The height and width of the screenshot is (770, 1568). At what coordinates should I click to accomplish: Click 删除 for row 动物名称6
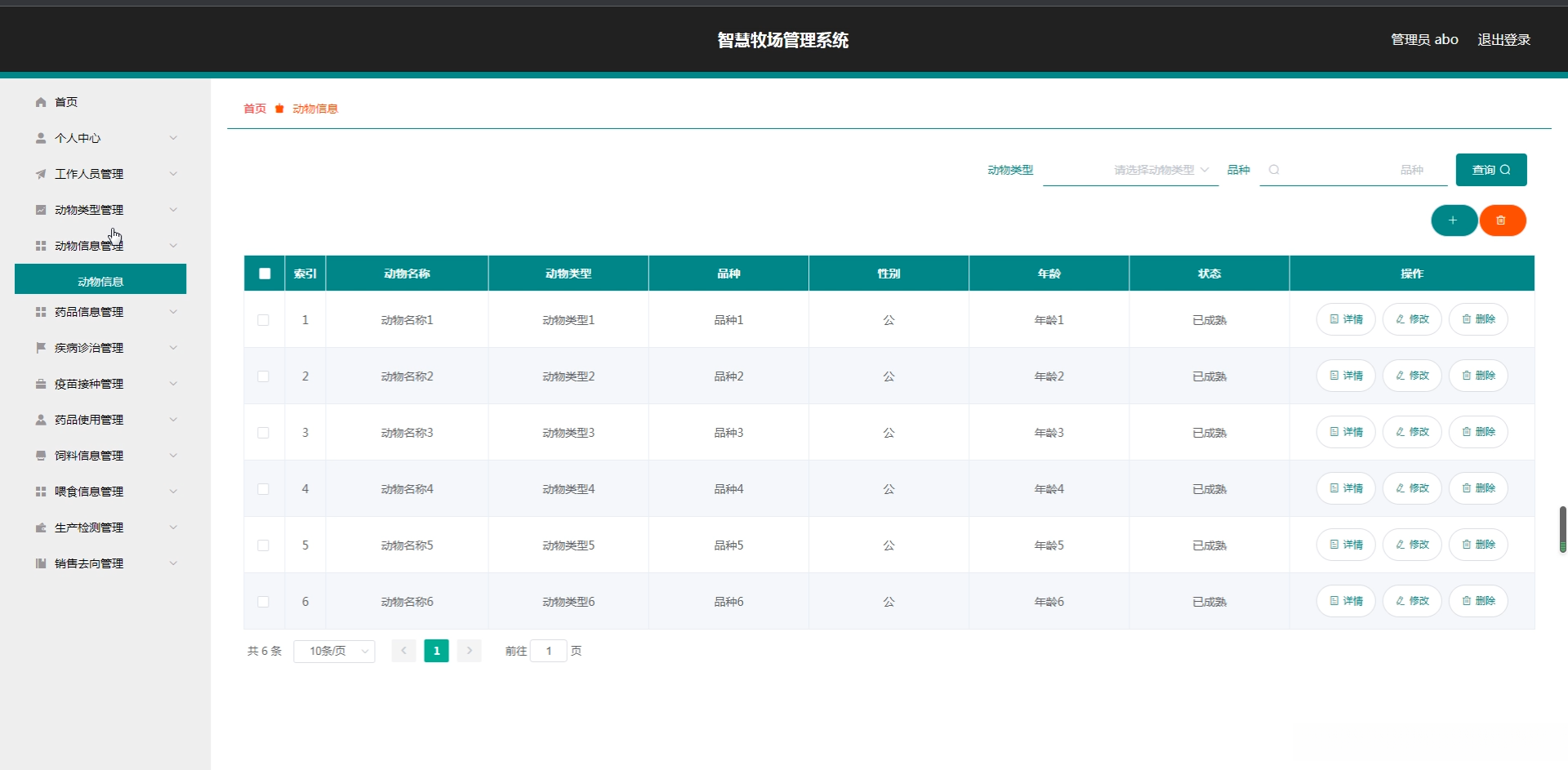tap(1478, 601)
